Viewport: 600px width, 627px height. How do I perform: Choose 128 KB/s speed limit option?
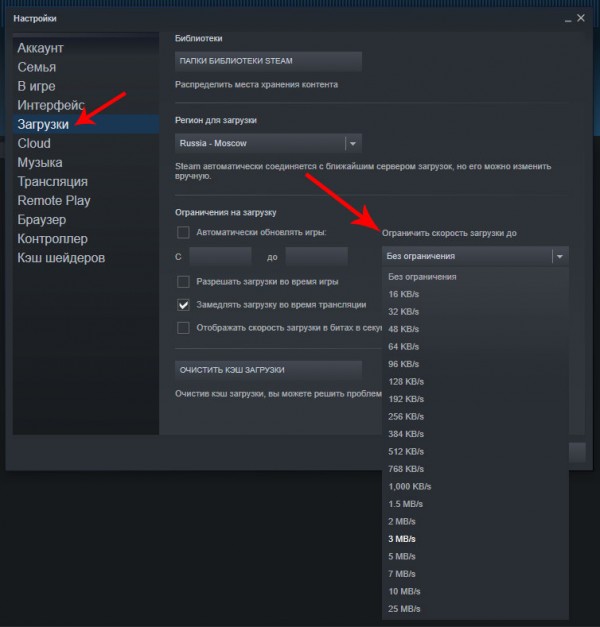tap(475, 381)
